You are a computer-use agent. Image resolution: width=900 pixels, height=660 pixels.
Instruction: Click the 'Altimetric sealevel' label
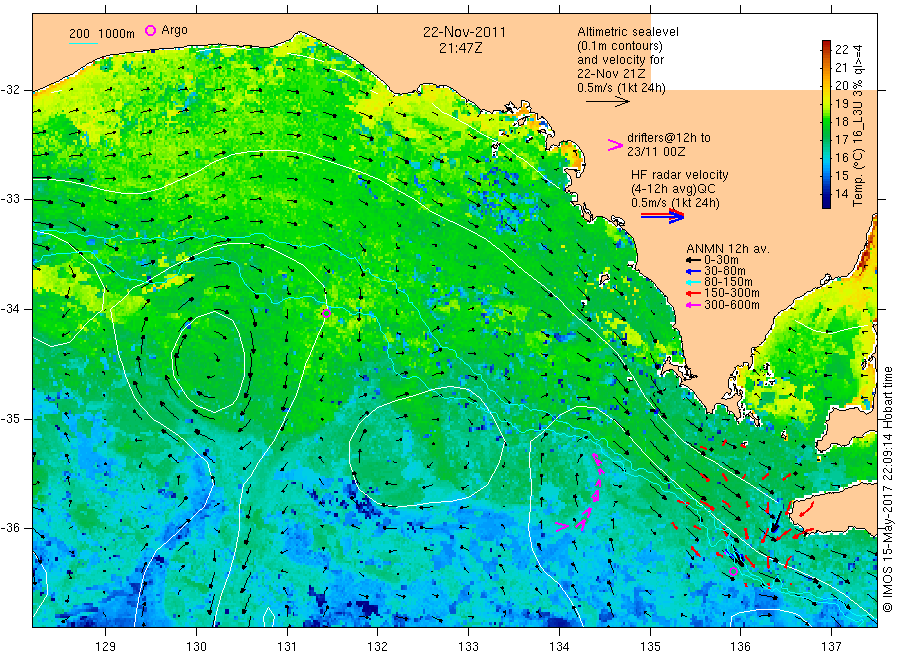click(x=628, y=32)
